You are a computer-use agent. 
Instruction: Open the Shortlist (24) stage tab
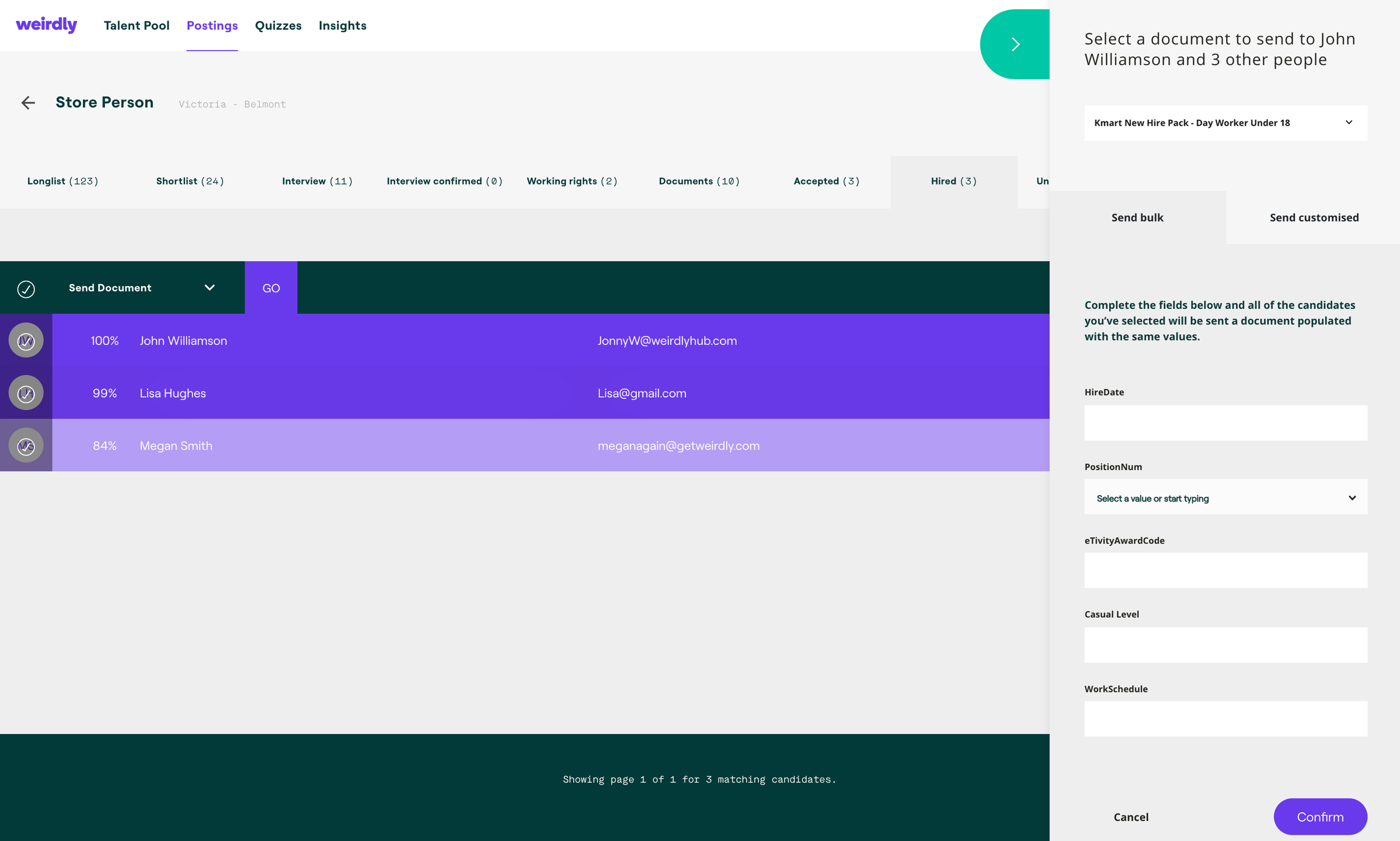(190, 181)
